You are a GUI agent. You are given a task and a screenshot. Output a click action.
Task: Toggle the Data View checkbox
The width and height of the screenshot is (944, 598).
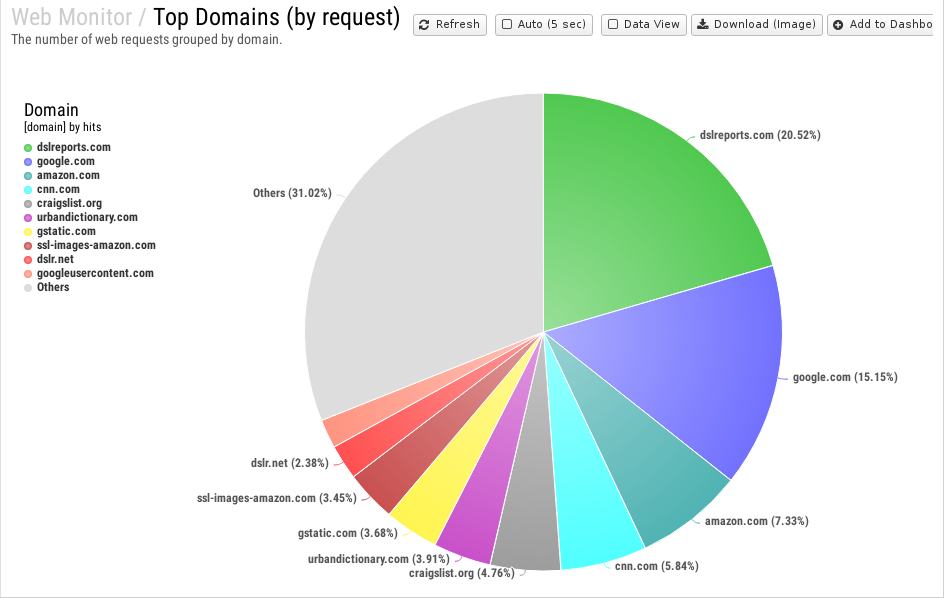613,24
